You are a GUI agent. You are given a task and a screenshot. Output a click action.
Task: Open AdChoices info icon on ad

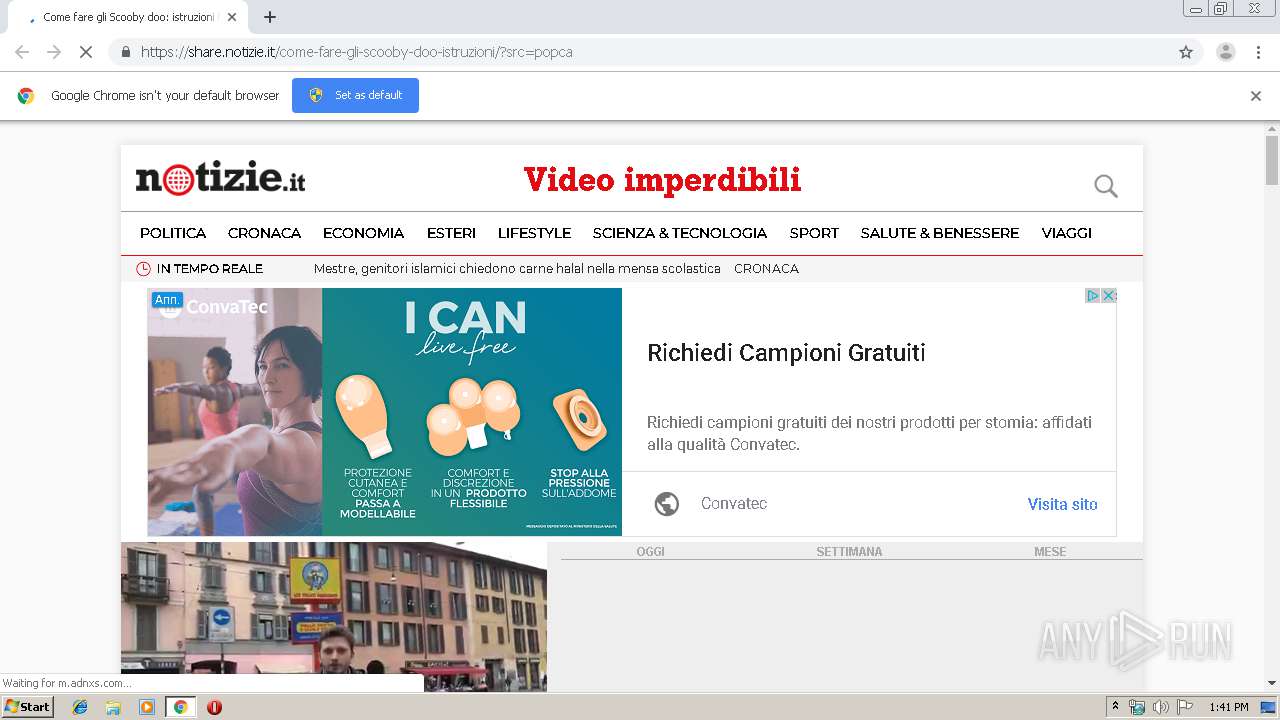[x=1093, y=296]
